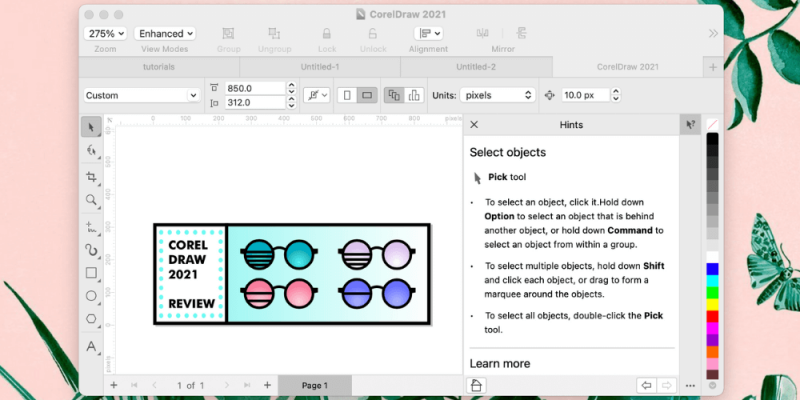800x400 pixels.
Task: Switch page to portrait orientation
Action: (x=346, y=95)
